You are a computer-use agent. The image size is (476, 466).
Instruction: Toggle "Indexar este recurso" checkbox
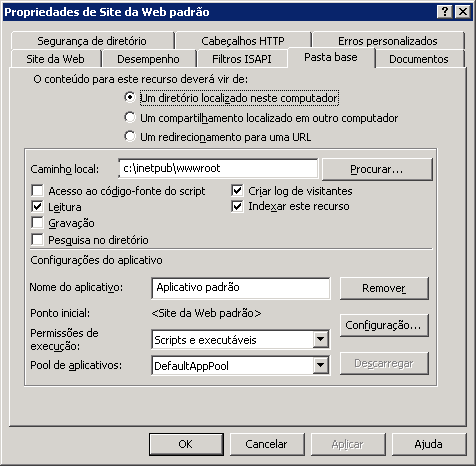coord(237,206)
